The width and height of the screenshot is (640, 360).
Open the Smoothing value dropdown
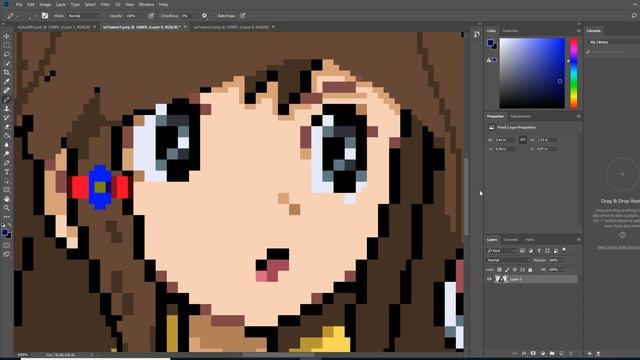pos(195,16)
